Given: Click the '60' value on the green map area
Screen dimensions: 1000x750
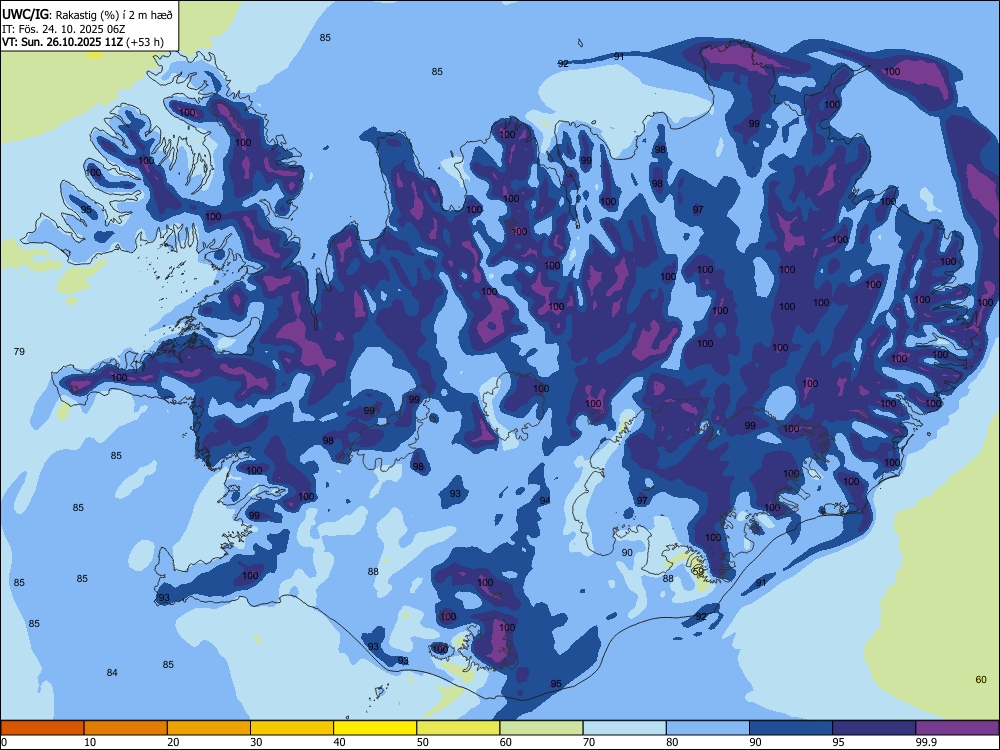Looking at the screenshot, I should click(981, 679).
